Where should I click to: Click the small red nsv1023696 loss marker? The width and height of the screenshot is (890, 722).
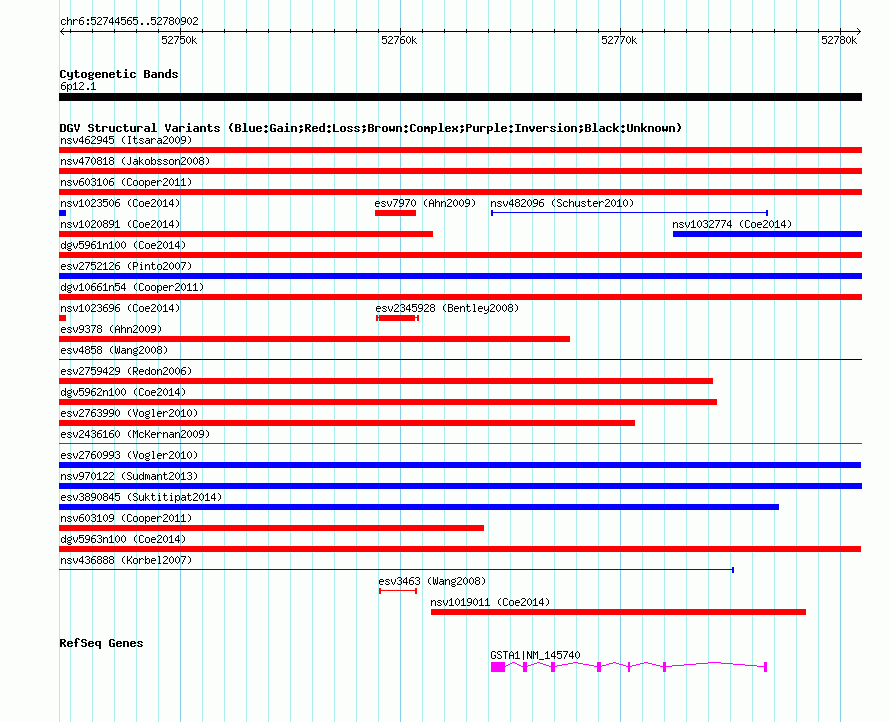pyautogui.click(x=62, y=318)
